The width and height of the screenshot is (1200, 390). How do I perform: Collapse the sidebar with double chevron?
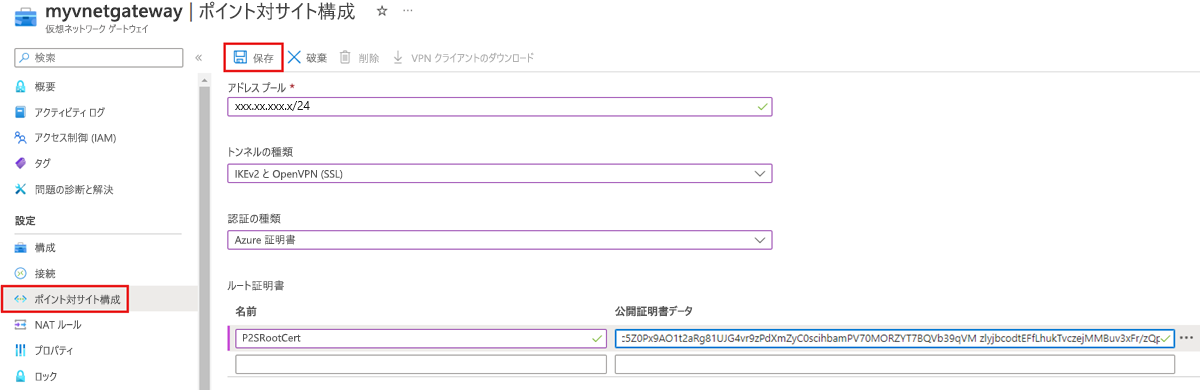(198, 57)
